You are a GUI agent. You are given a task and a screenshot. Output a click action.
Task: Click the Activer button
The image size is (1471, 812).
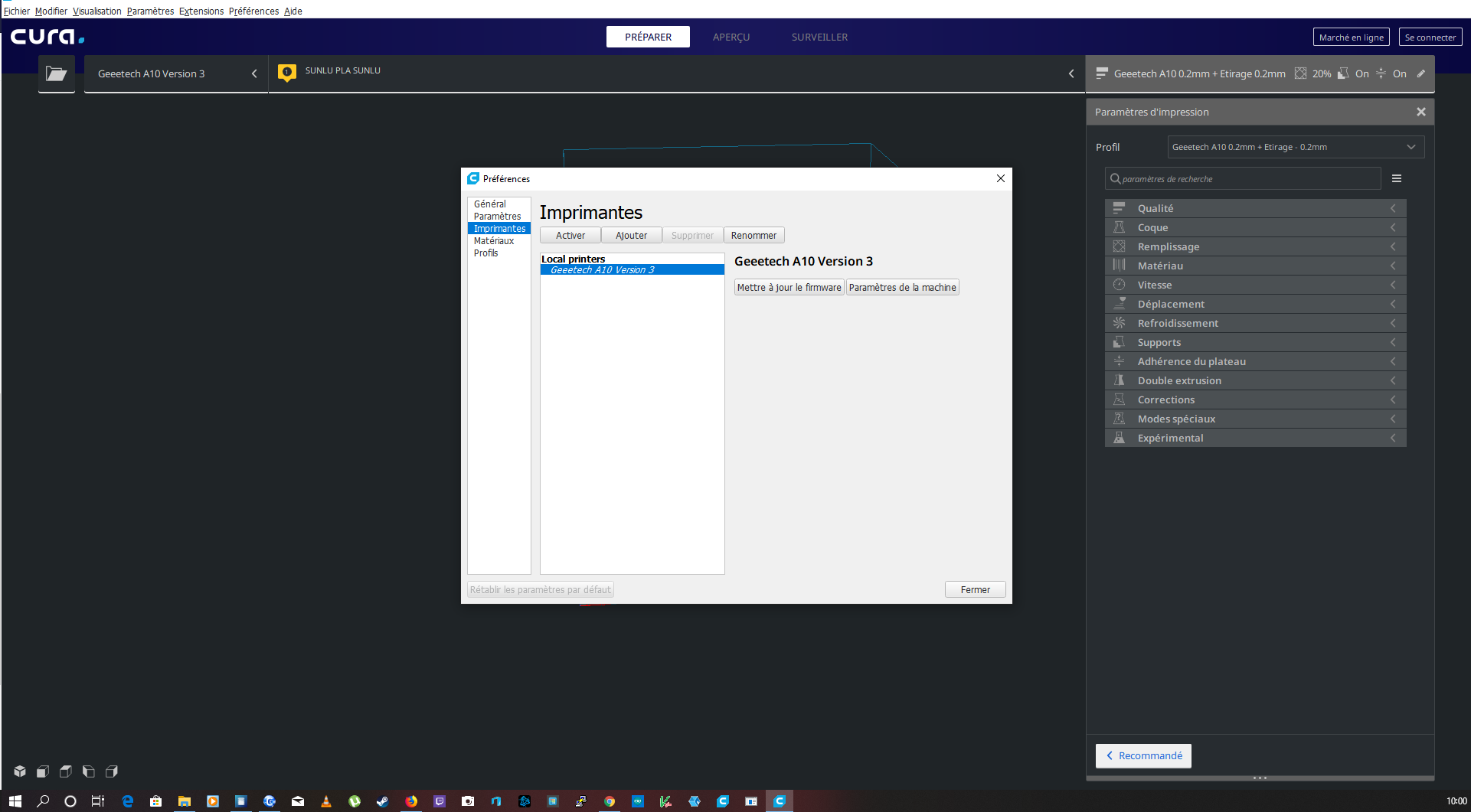(570, 235)
